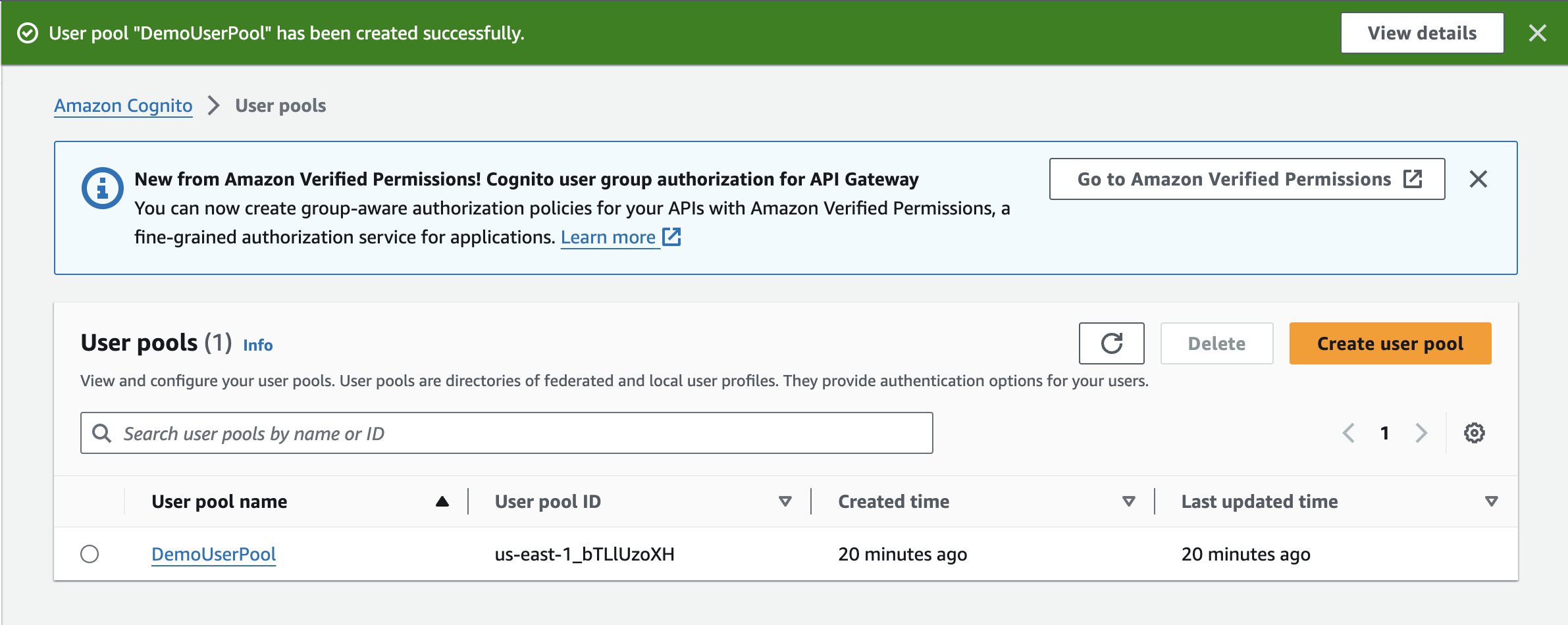Viewport: 1568px width, 625px height.
Task: Click the external link icon beside Learn more
Action: pos(671,237)
